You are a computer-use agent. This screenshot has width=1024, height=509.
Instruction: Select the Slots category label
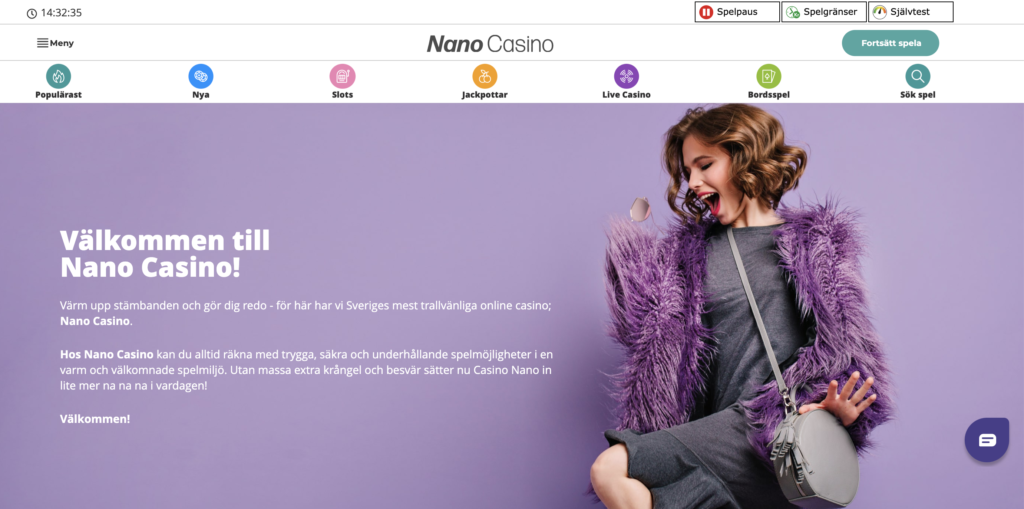point(342,95)
